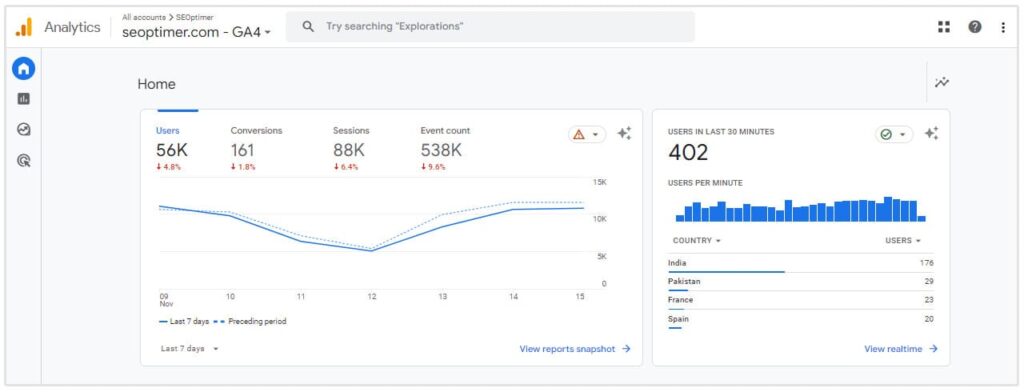Screen dimensions: 1024x392
Task: Open the Advertising sidebar icon
Action: click(x=24, y=161)
